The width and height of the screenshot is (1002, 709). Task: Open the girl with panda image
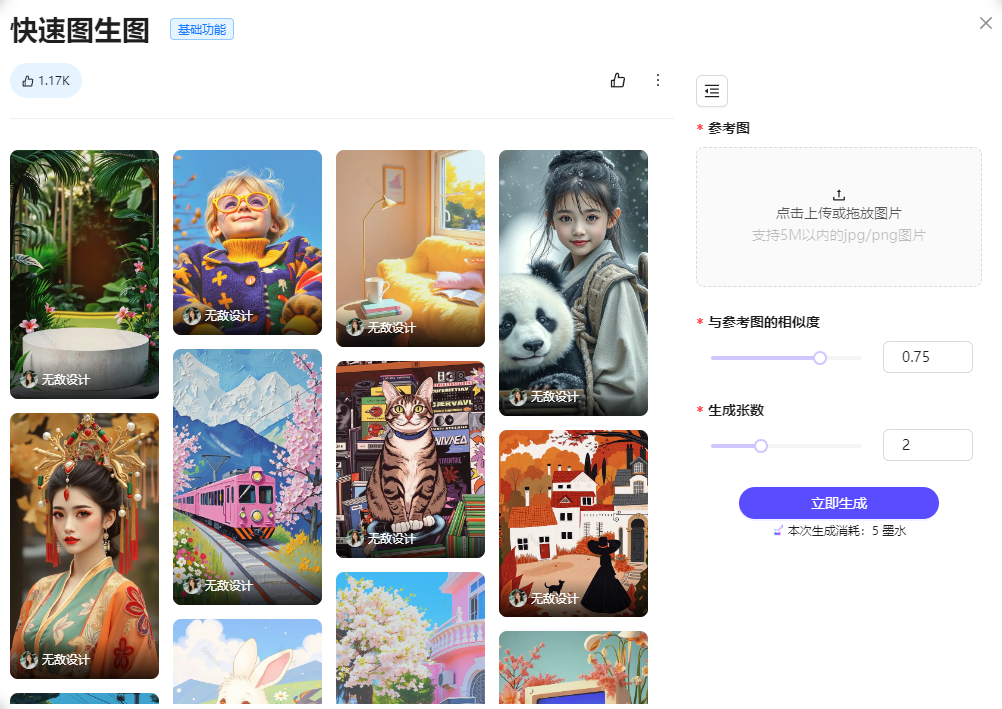[x=573, y=283]
